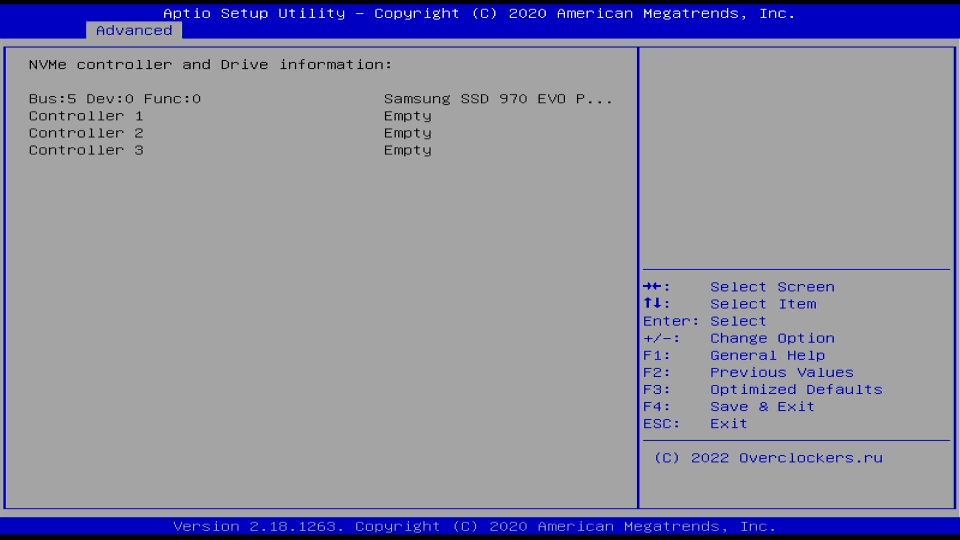The width and height of the screenshot is (960, 540).
Task: Click NVMe controller and Drive information heading
Action: 210,64
